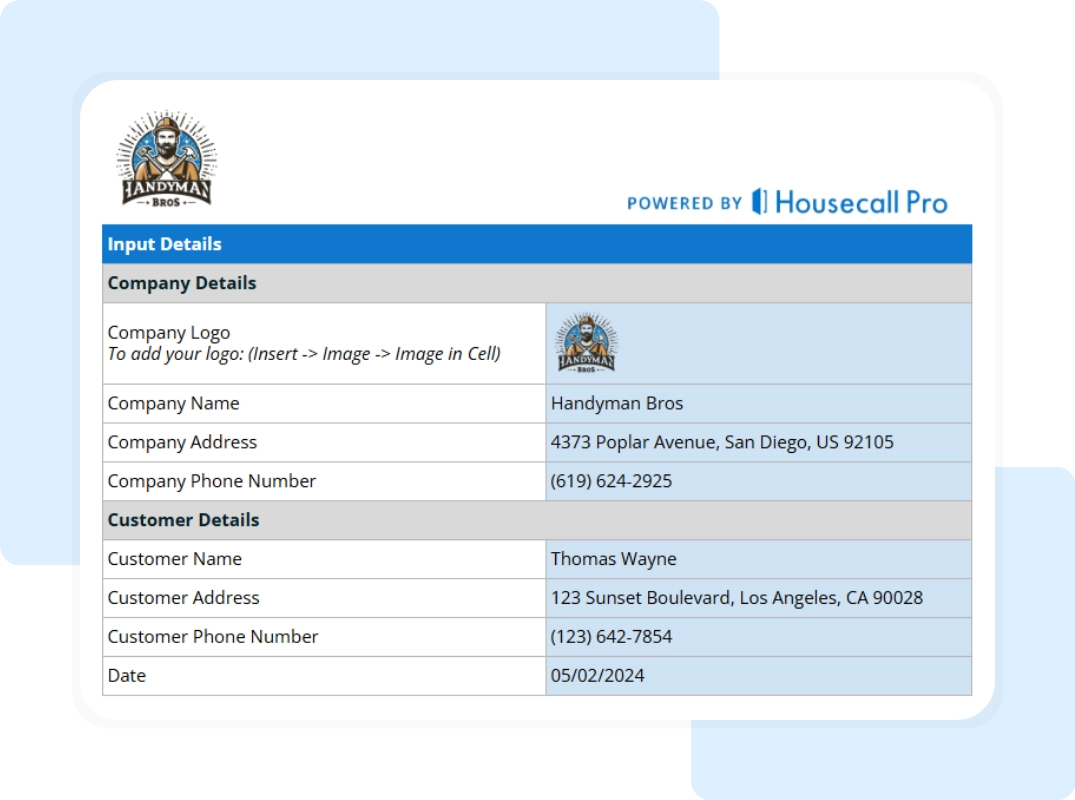The image size is (1075, 800).
Task: Click the 123 Sunset Boulevard address cell
Action: tap(758, 598)
